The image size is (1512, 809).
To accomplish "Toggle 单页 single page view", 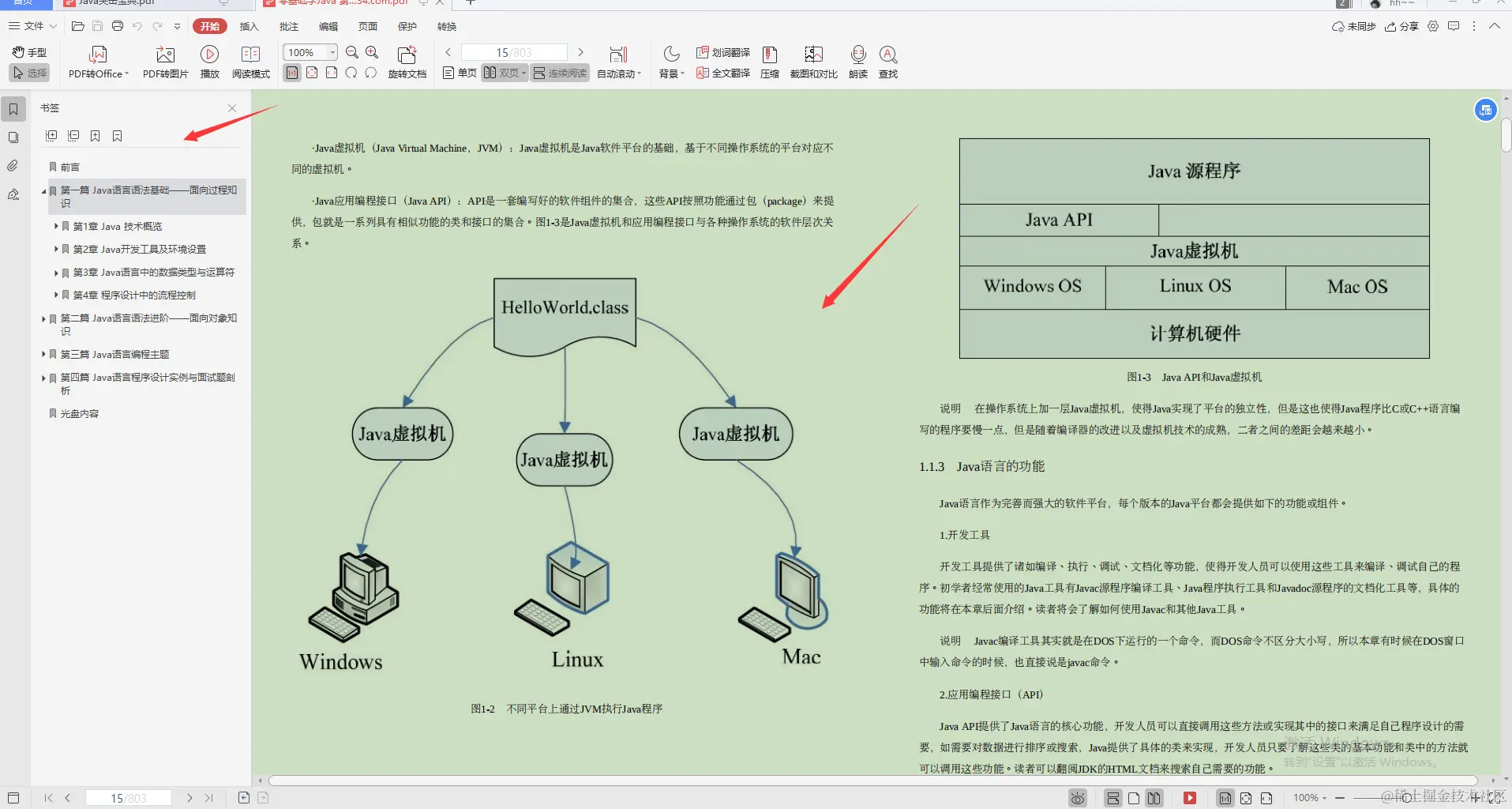I will tap(464, 72).
